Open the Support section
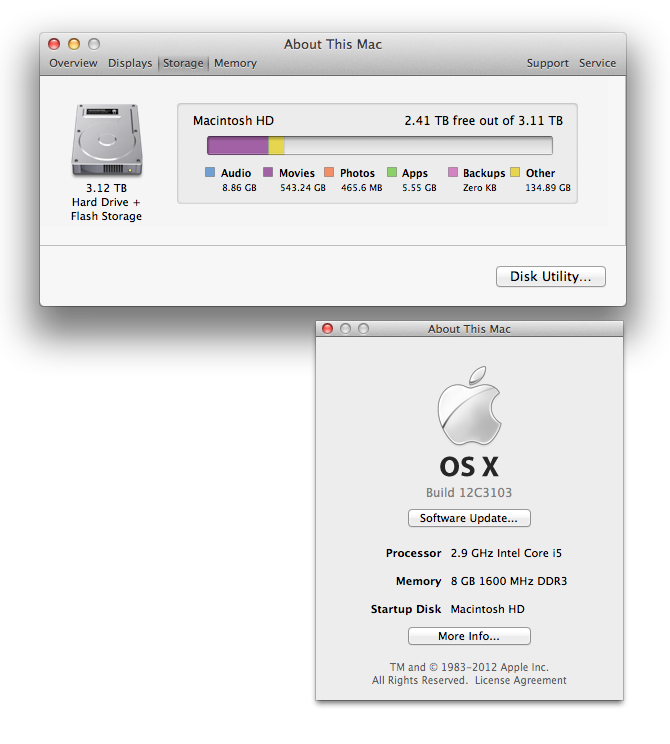670x744 pixels. [x=548, y=63]
